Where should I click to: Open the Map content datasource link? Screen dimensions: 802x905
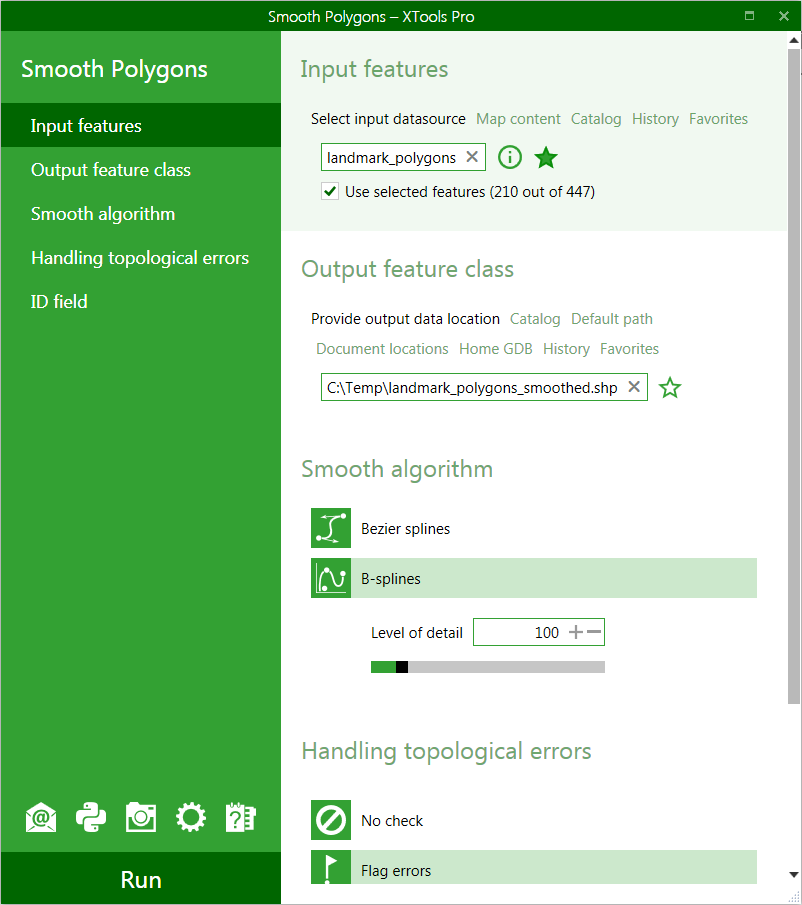click(x=518, y=119)
